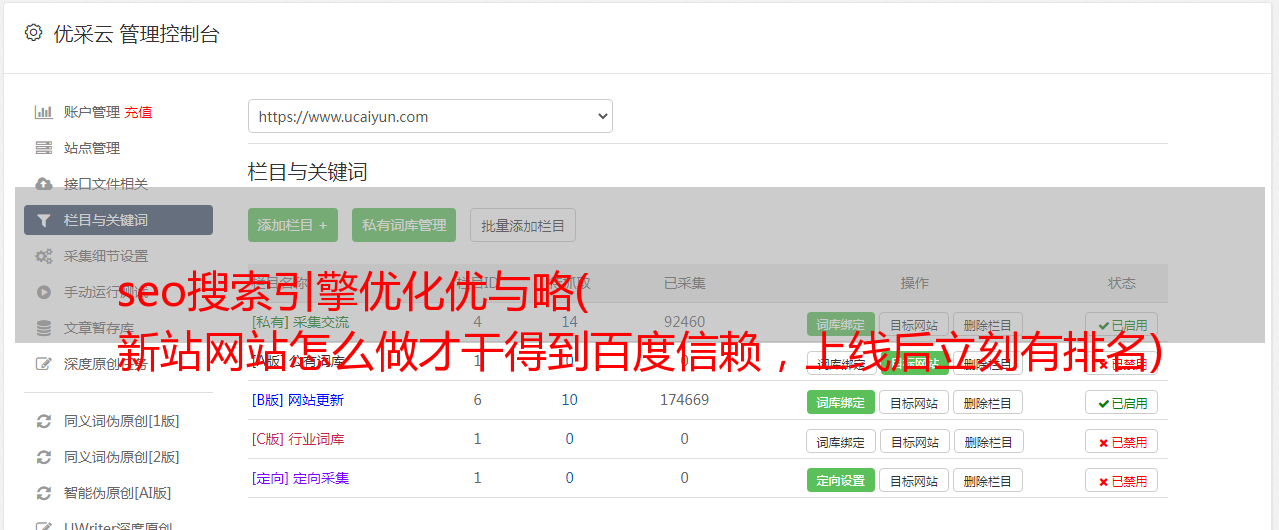
Task: Click 删除栏目 in the 定向采集 row
Action: coord(988,480)
